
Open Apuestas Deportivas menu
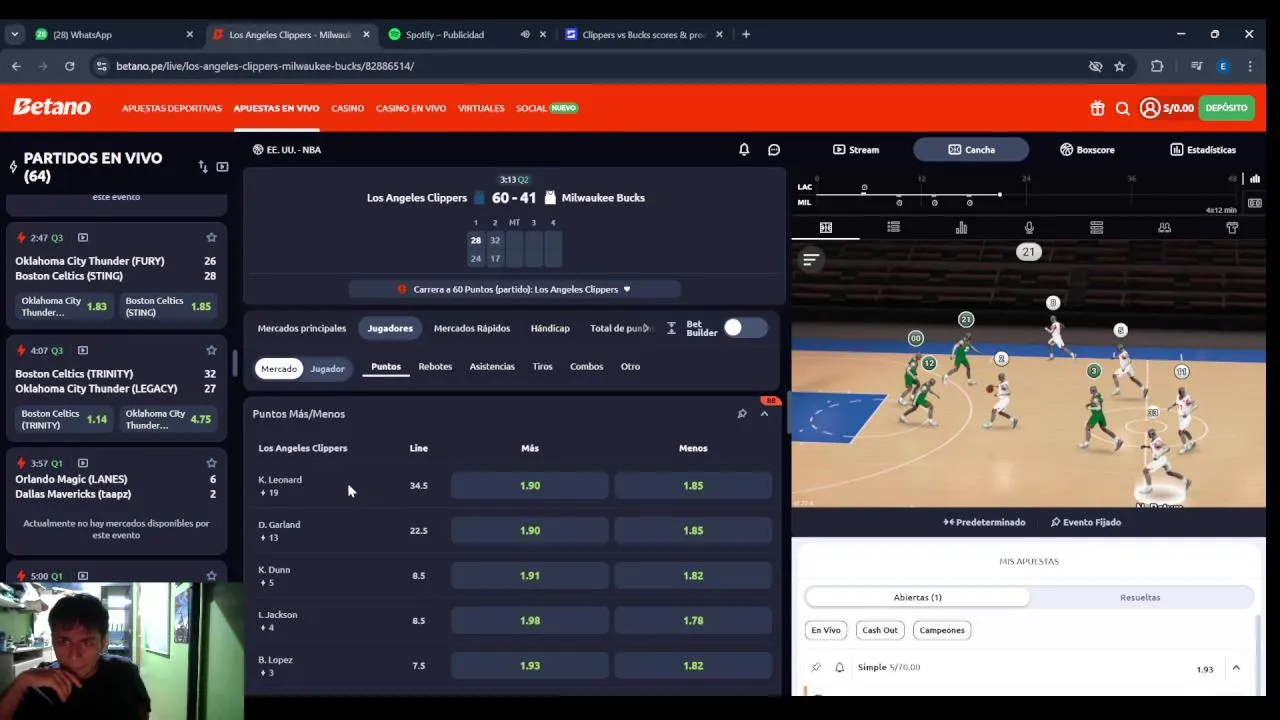(x=172, y=108)
